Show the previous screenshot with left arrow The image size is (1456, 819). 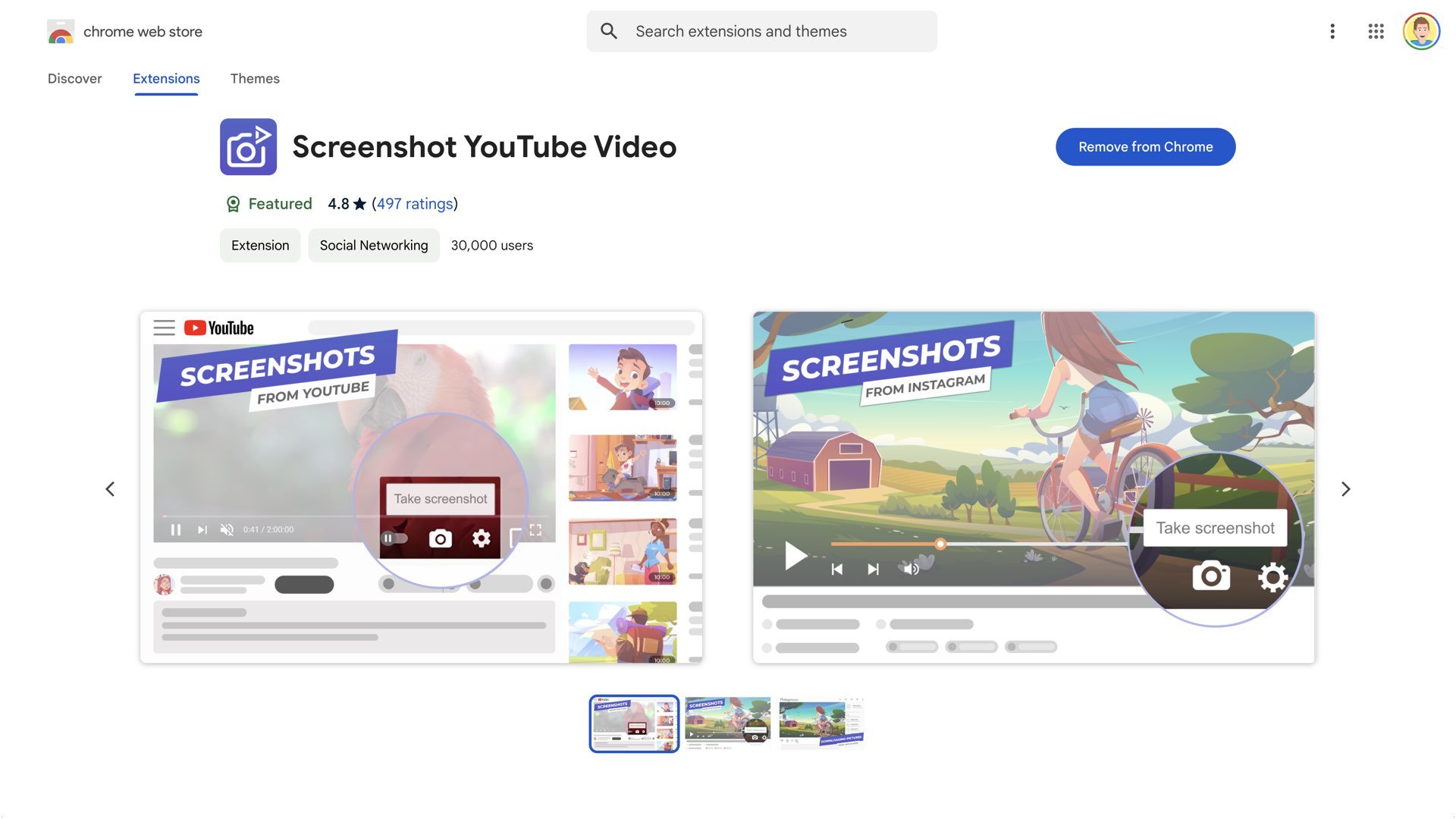coord(110,489)
